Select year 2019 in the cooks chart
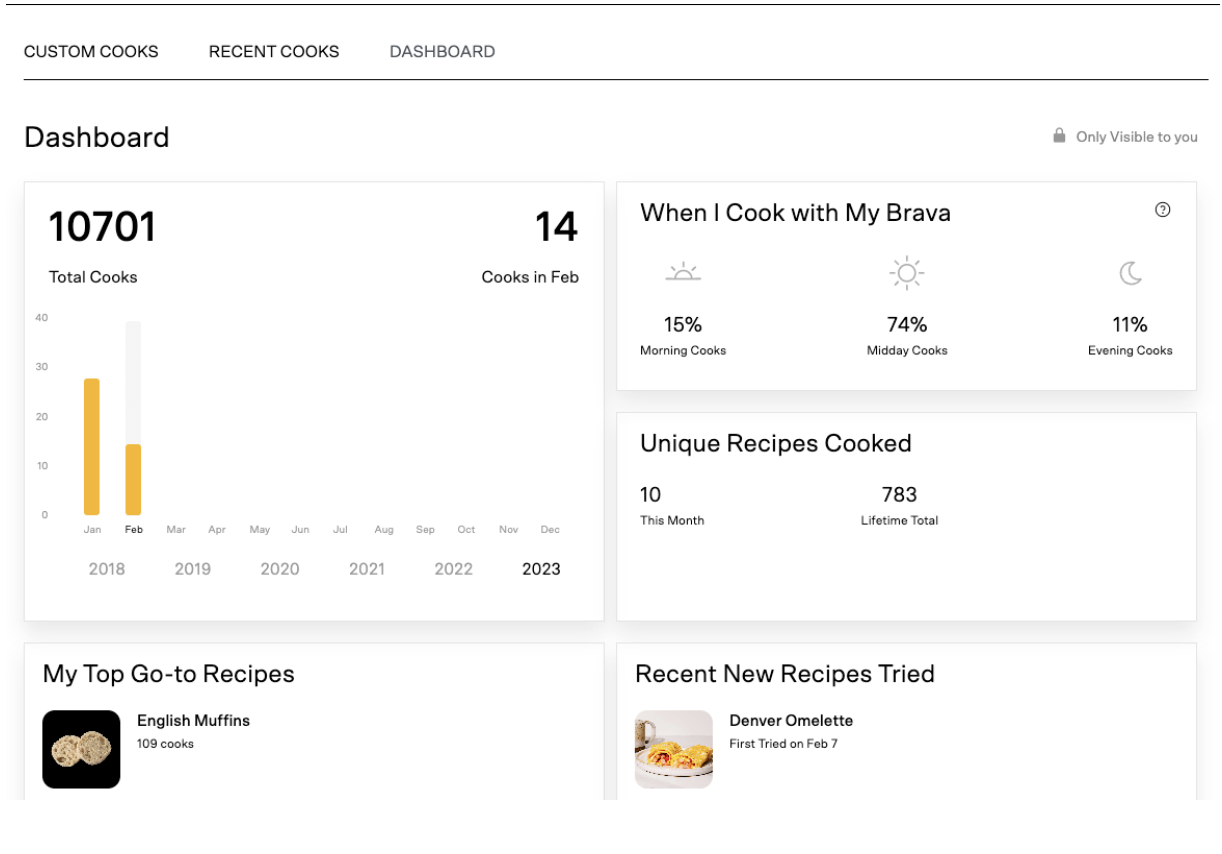 [x=193, y=569]
